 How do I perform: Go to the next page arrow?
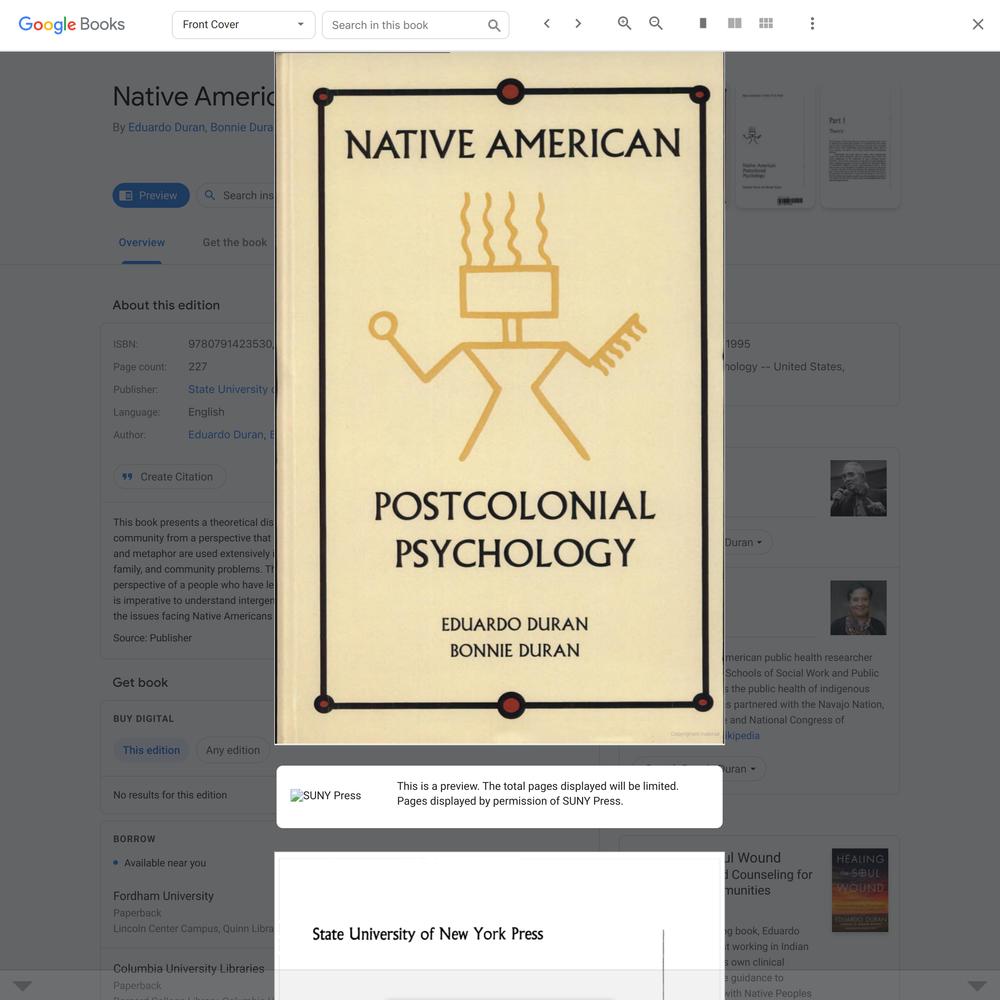(578, 24)
